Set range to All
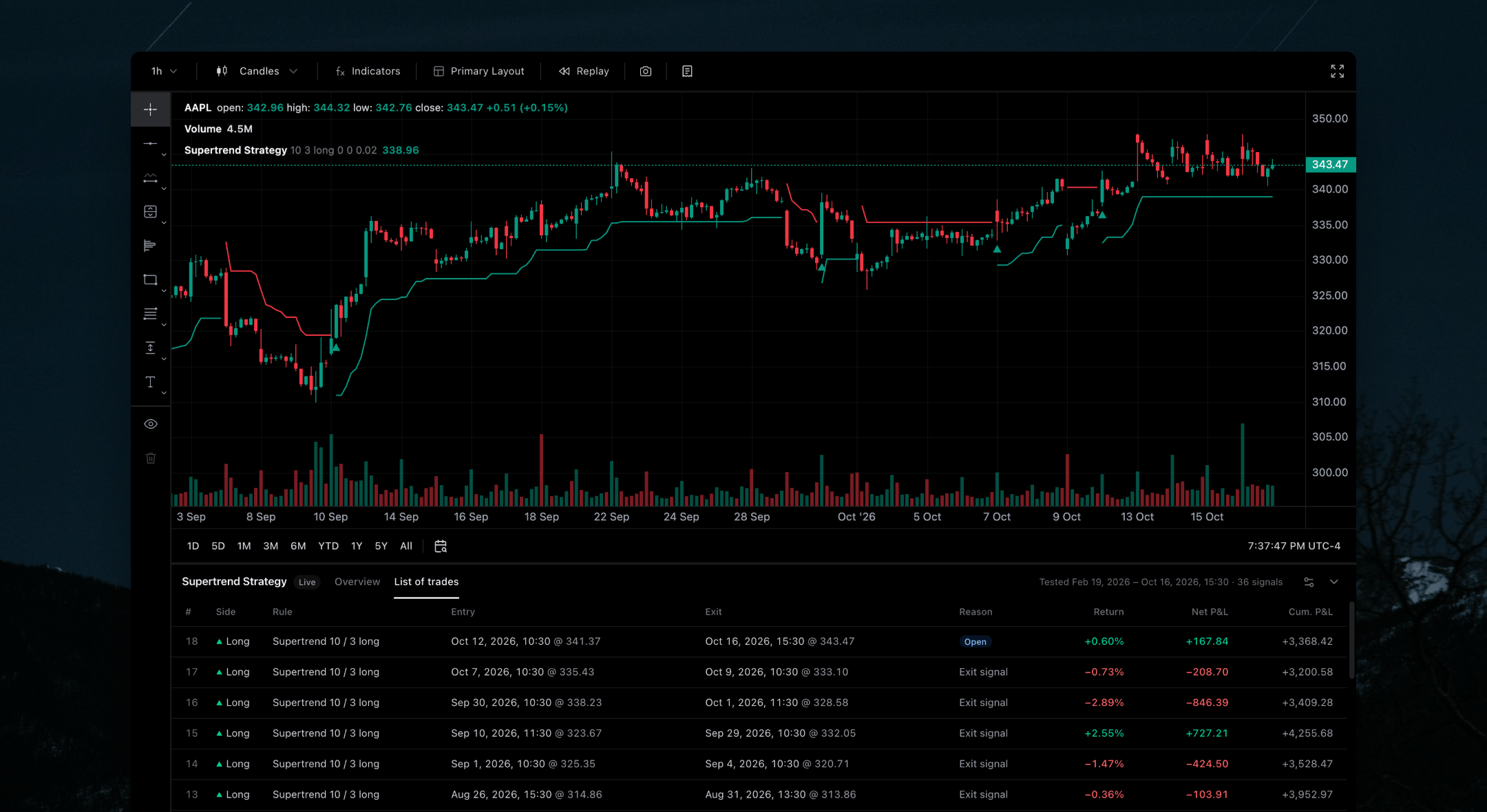Viewport: 1487px width, 812px height. pos(406,546)
